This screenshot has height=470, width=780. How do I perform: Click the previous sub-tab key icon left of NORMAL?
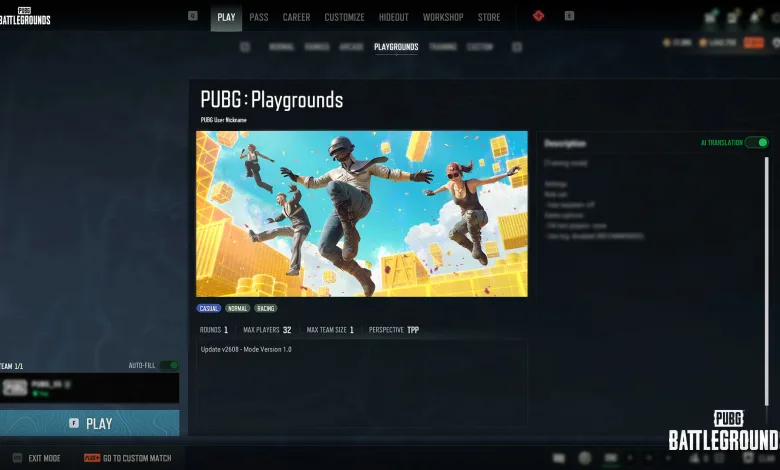point(245,47)
